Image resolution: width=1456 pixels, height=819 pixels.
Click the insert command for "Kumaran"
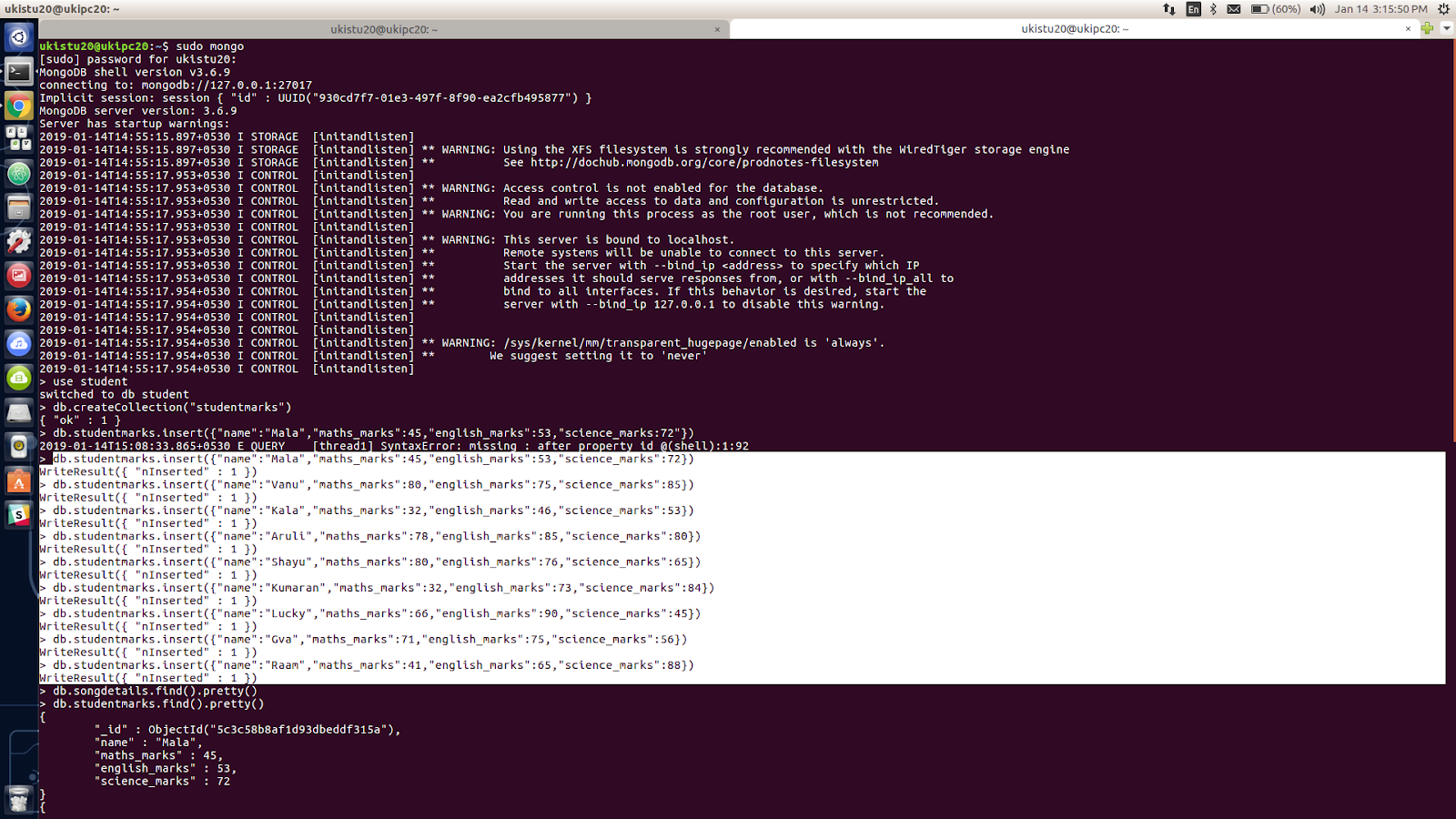(384, 588)
